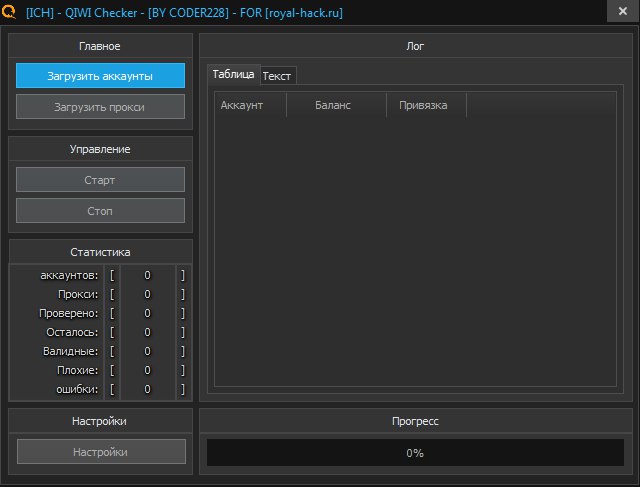
Task: Click the 0% progress bar
Action: coord(415,452)
